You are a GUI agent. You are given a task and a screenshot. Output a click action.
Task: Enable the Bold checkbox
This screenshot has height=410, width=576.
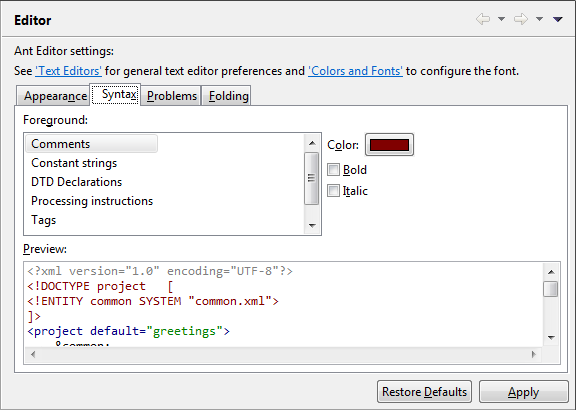tap(334, 170)
